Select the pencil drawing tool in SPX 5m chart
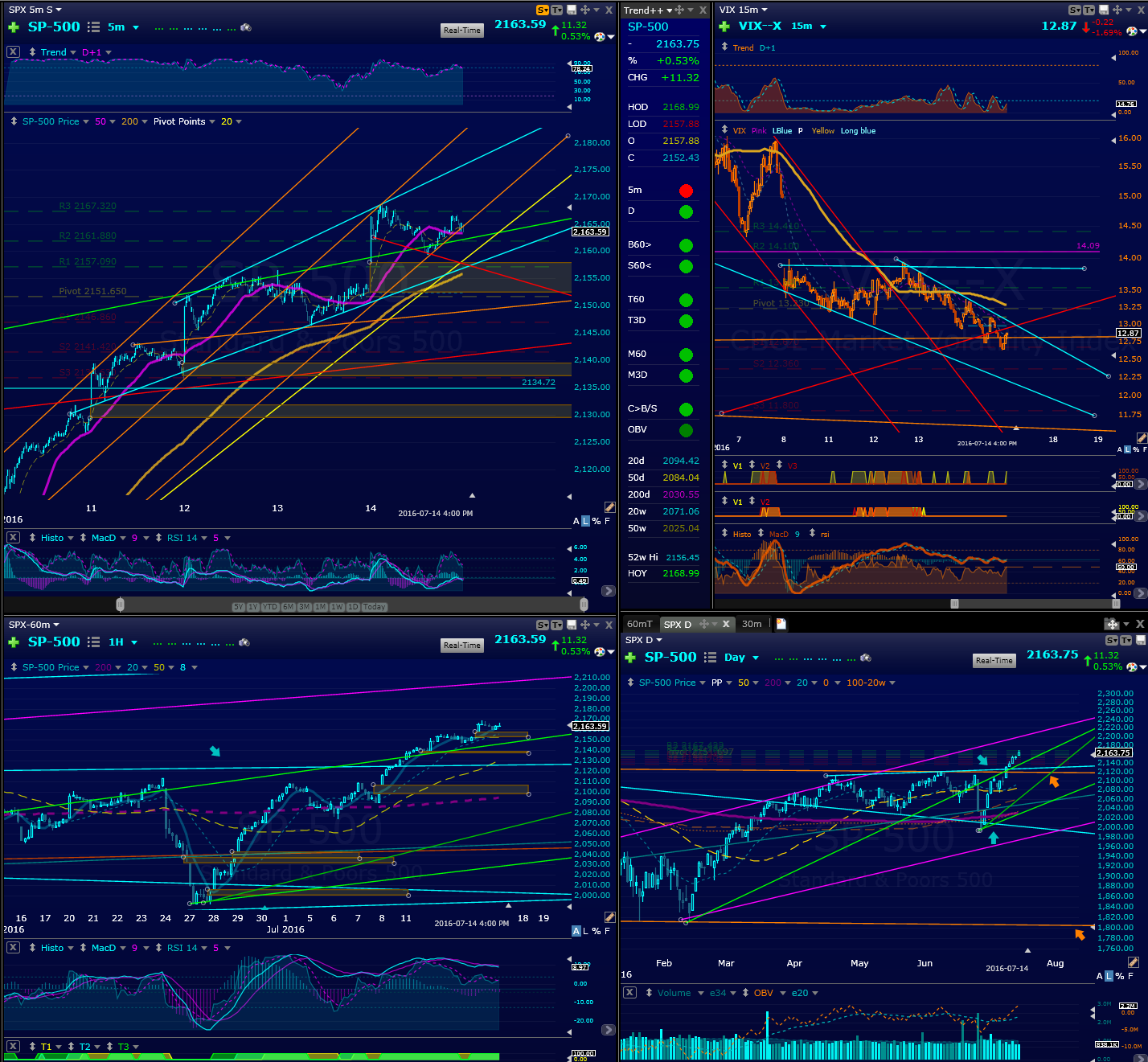Image resolution: width=1148 pixels, height=1062 pixels. click(x=609, y=507)
